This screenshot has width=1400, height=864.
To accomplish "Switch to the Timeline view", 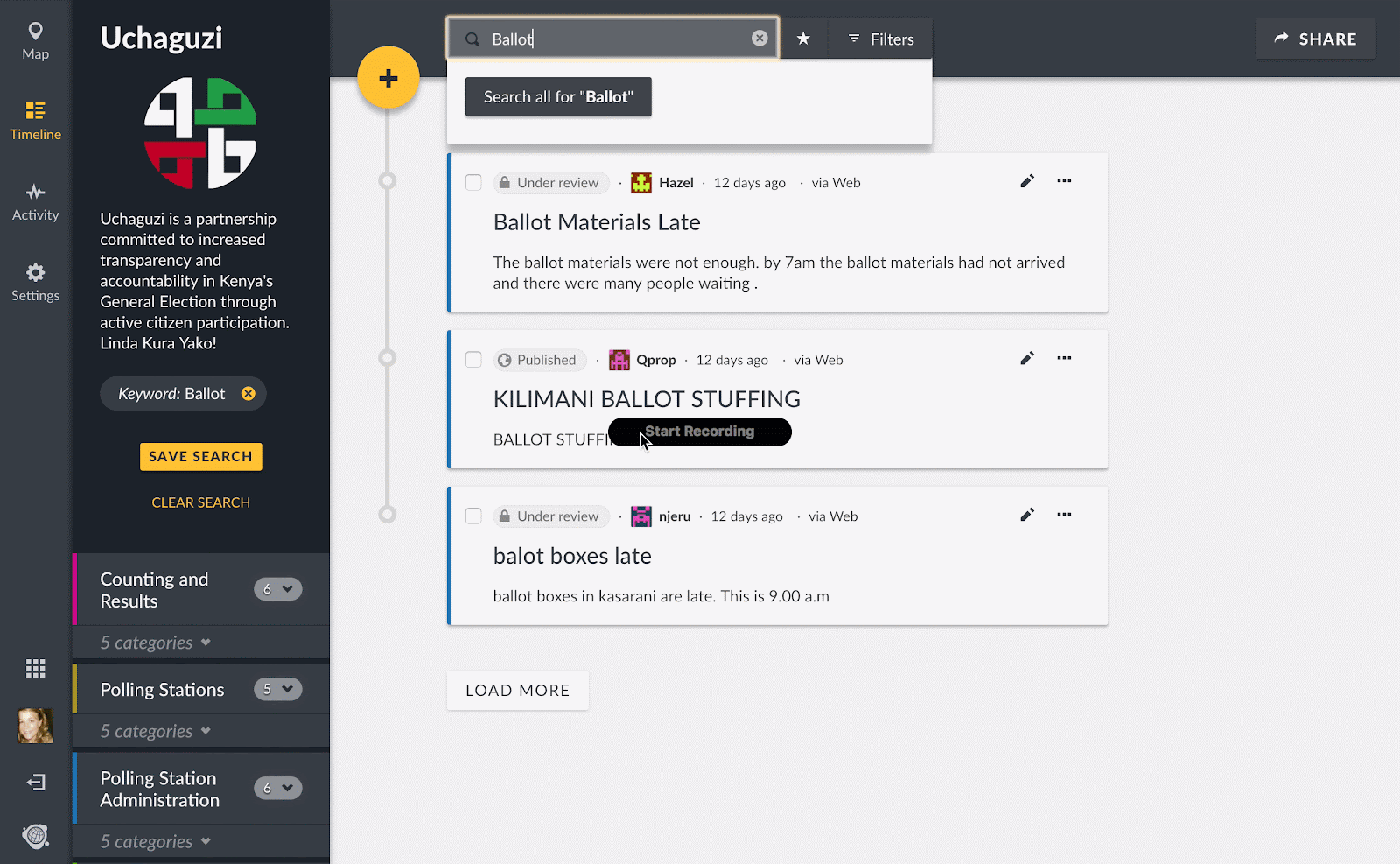I will [35, 122].
